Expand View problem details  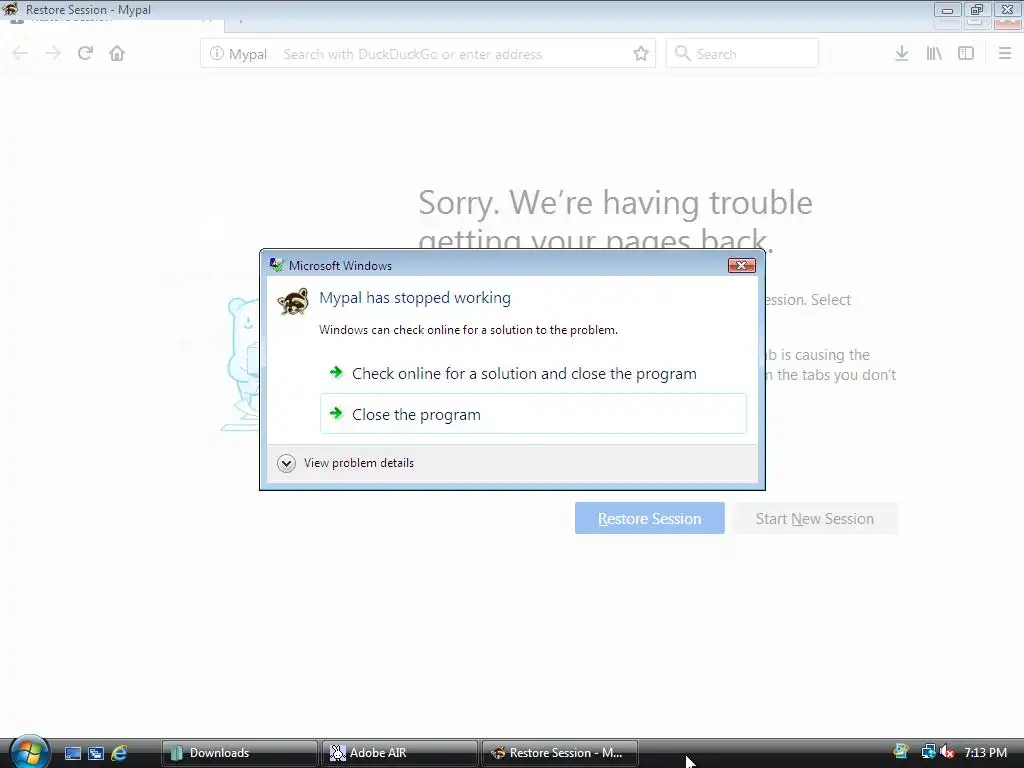[x=286, y=463]
